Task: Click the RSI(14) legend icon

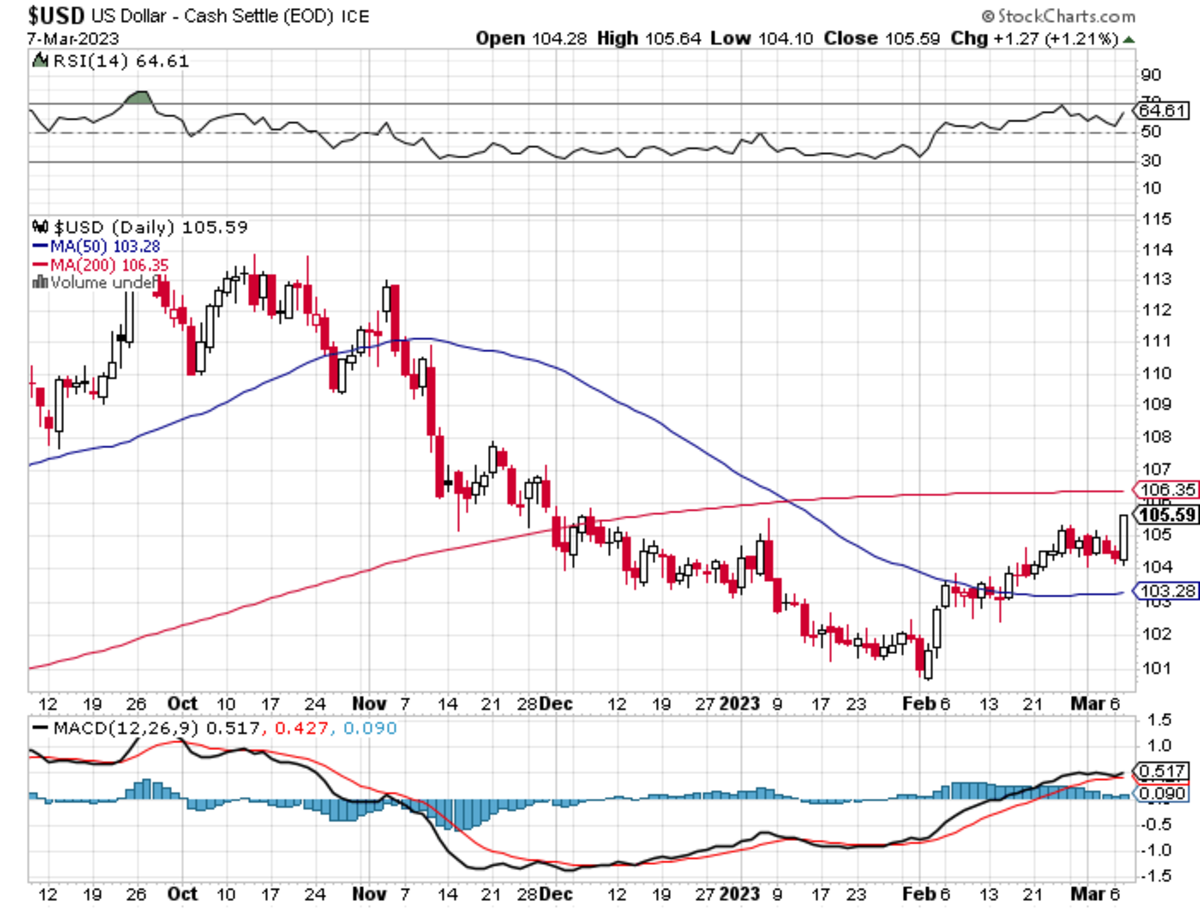Action: tap(40, 61)
